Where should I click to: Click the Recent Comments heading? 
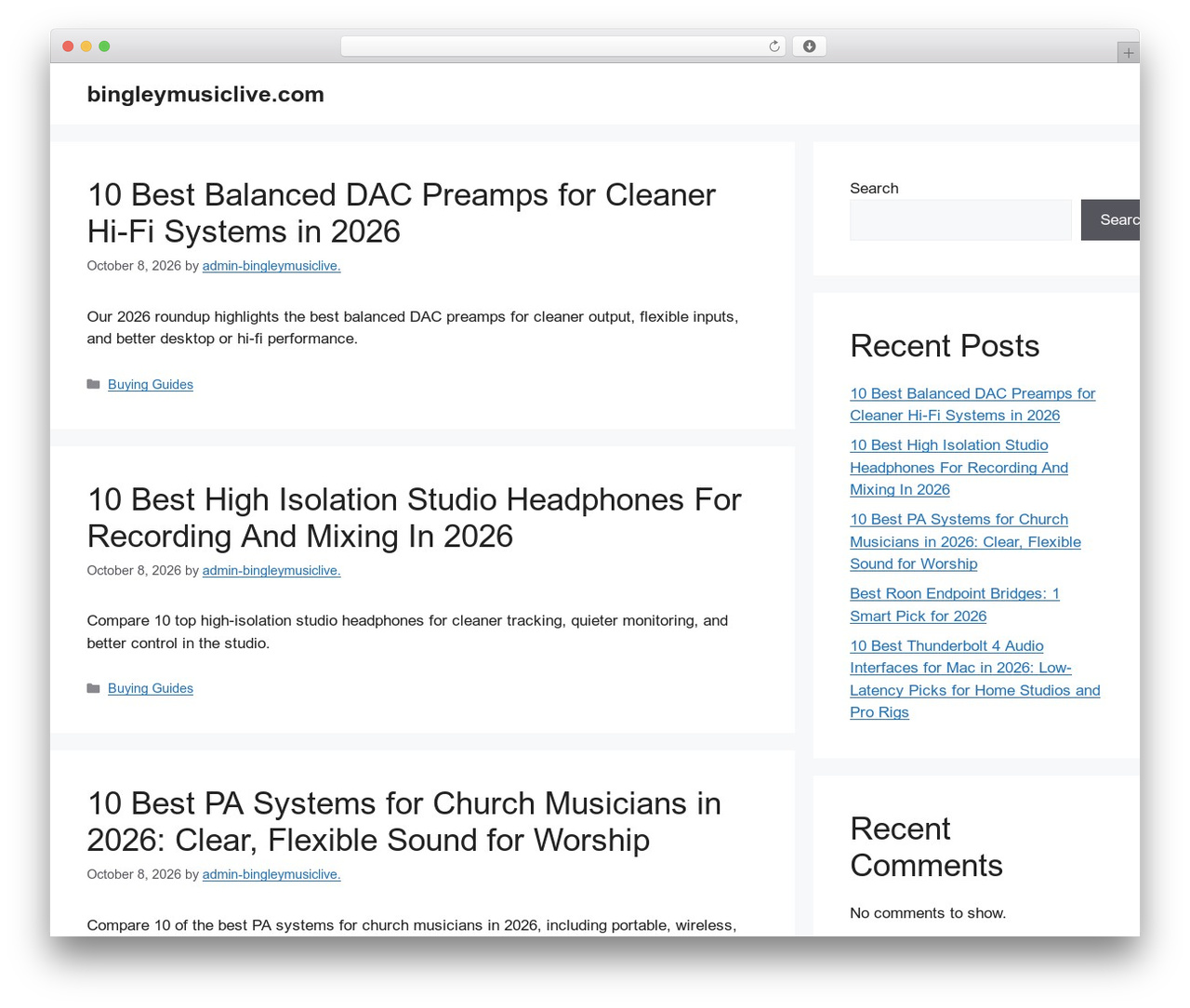click(926, 847)
